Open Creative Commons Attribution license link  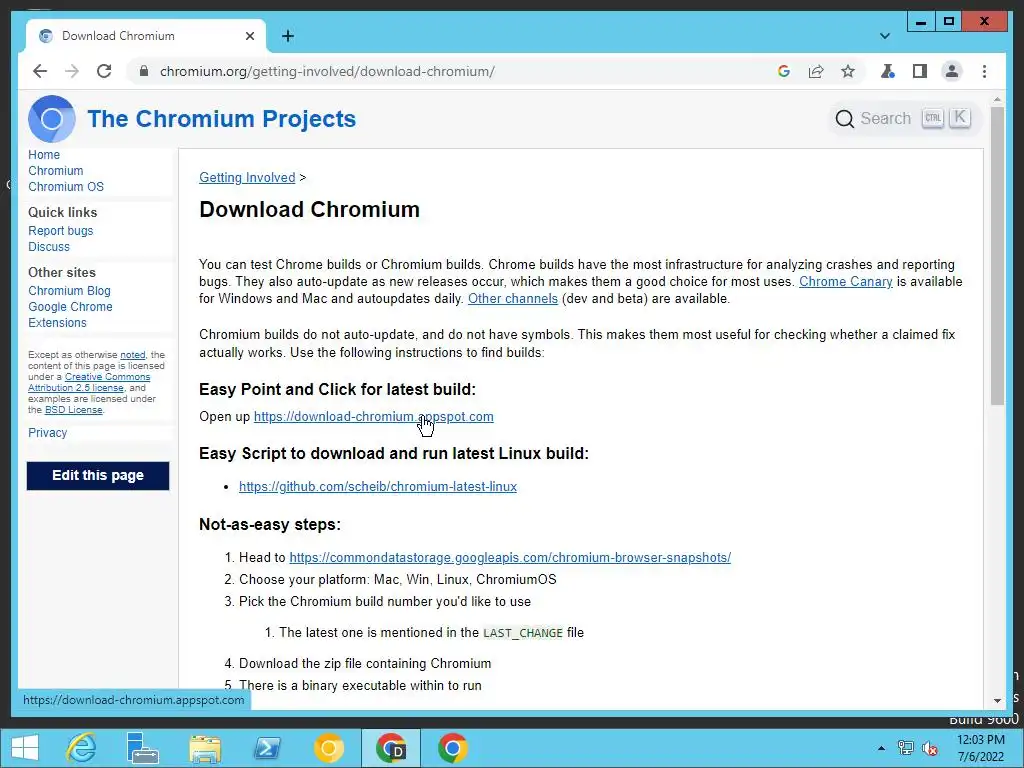pyautogui.click(x=89, y=382)
